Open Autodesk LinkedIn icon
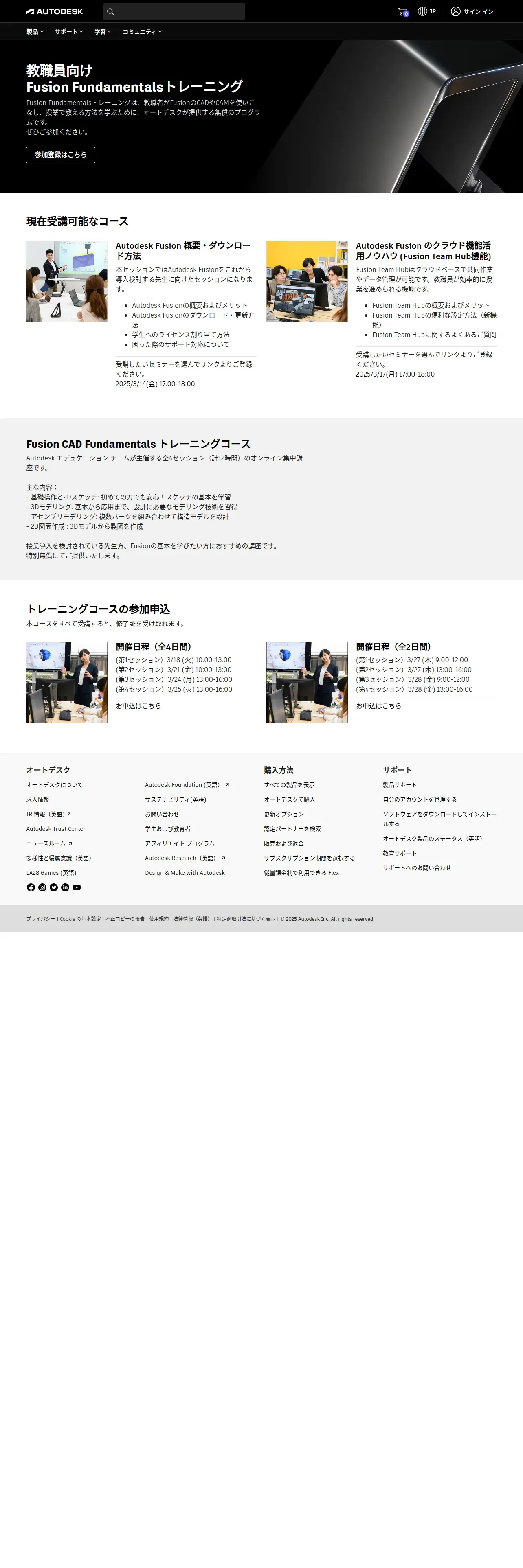 pyautogui.click(x=65, y=887)
